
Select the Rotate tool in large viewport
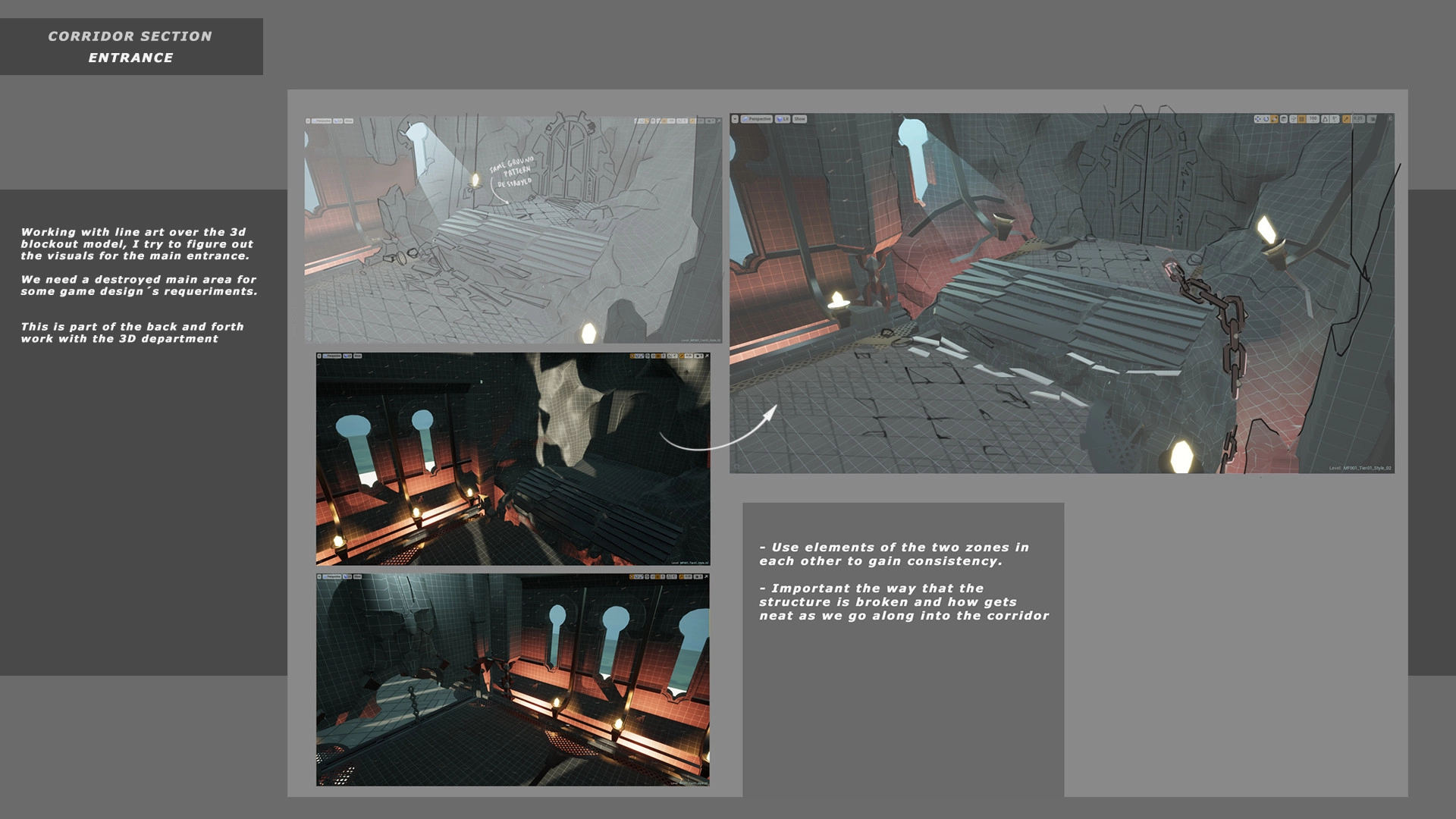pos(1266,119)
